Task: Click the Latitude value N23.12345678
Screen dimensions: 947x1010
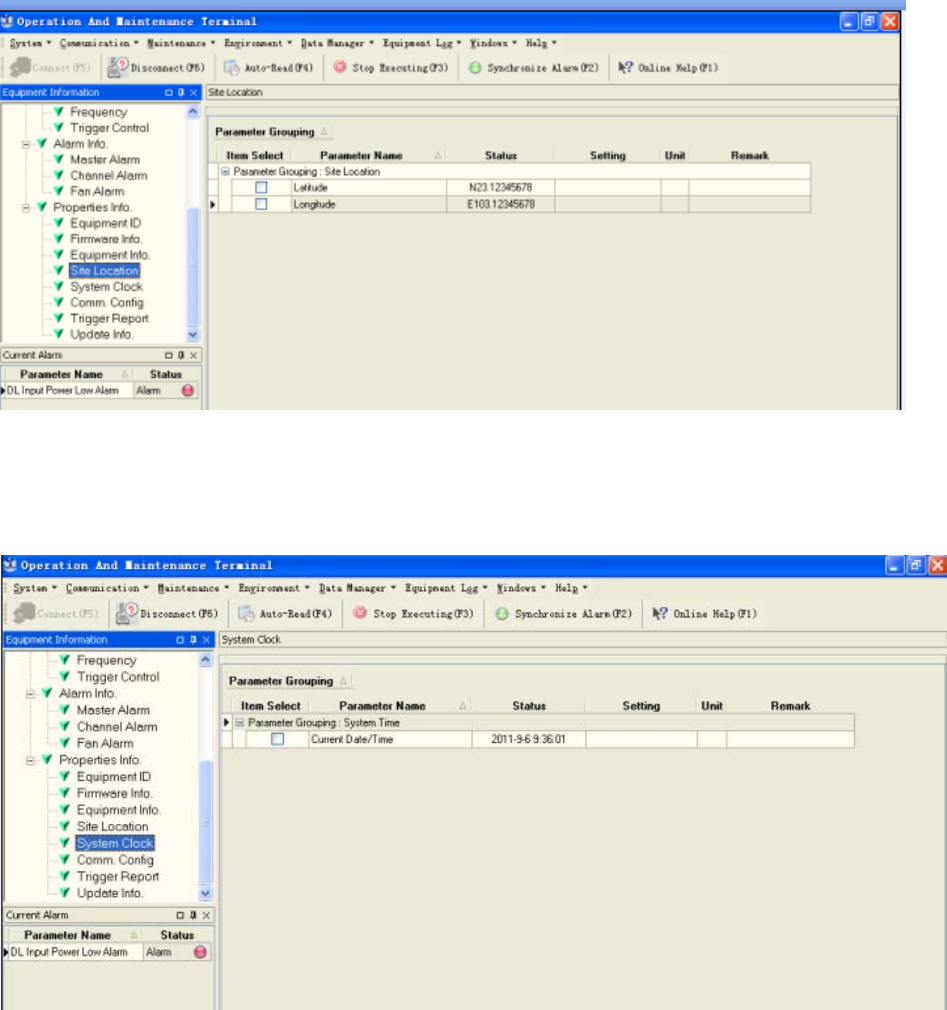Action: click(500, 187)
